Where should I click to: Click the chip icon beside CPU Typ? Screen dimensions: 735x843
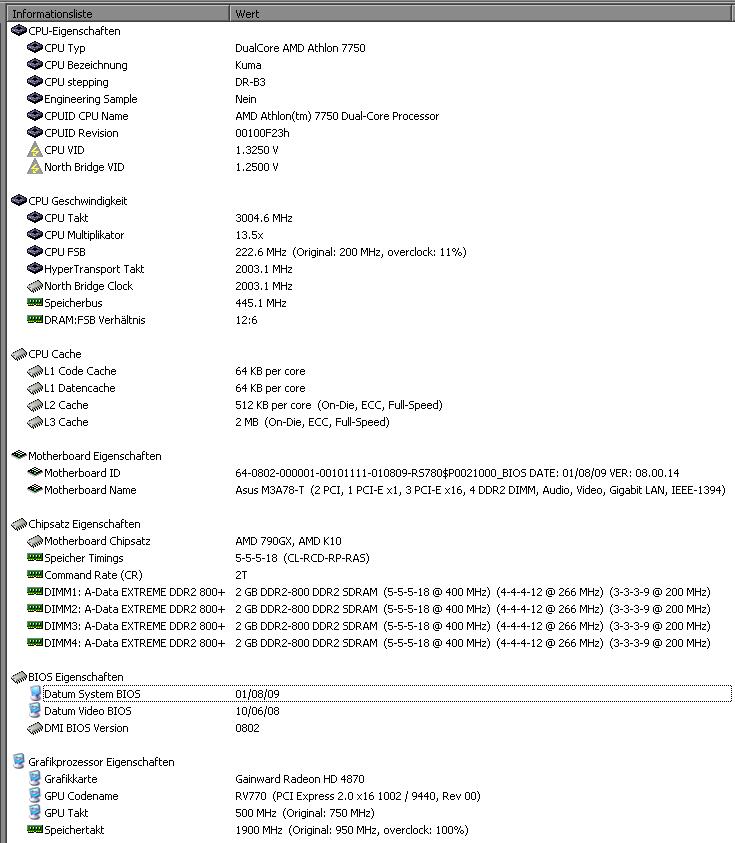coord(34,48)
